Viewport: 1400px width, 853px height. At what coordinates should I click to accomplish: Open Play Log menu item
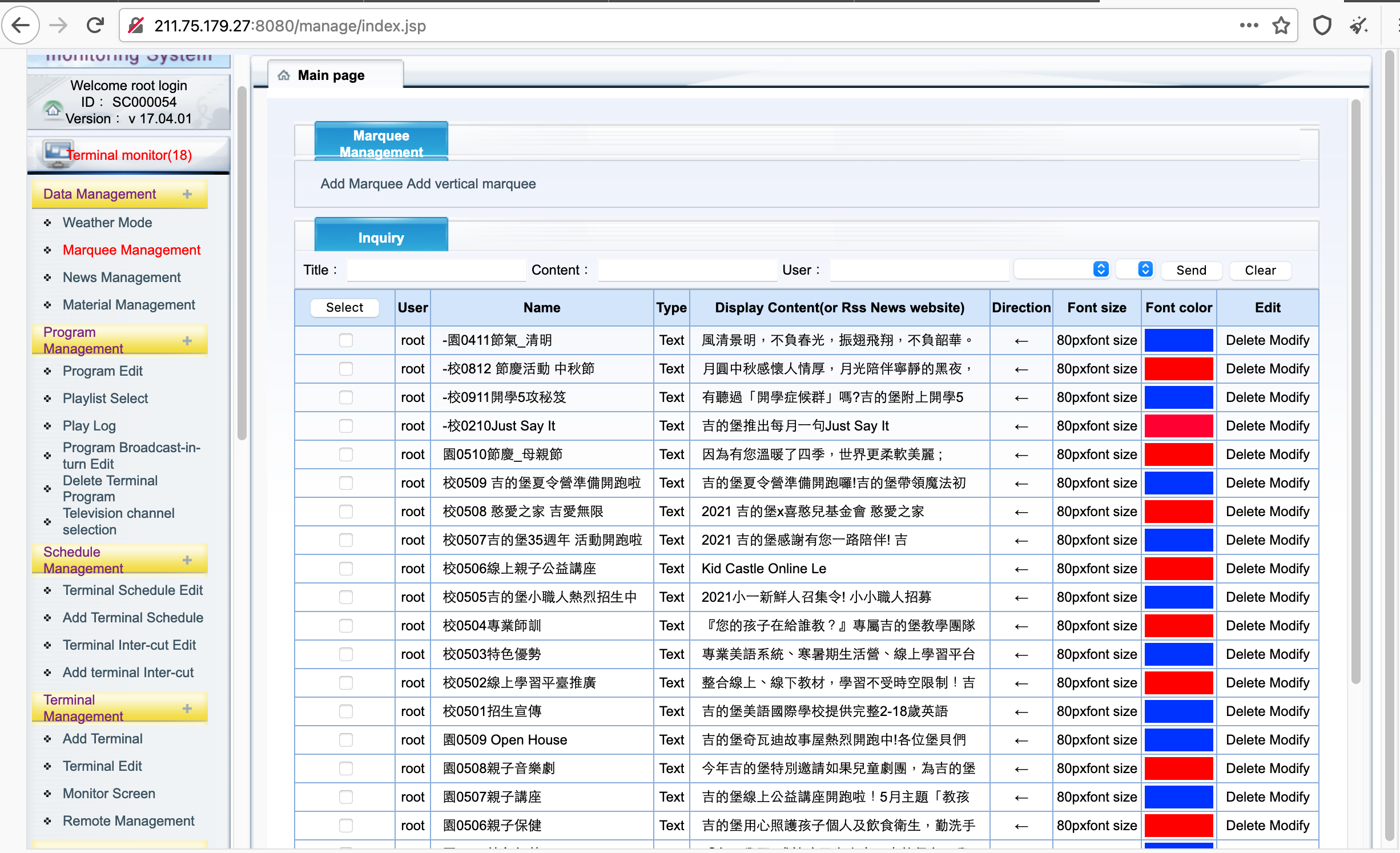pos(89,426)
